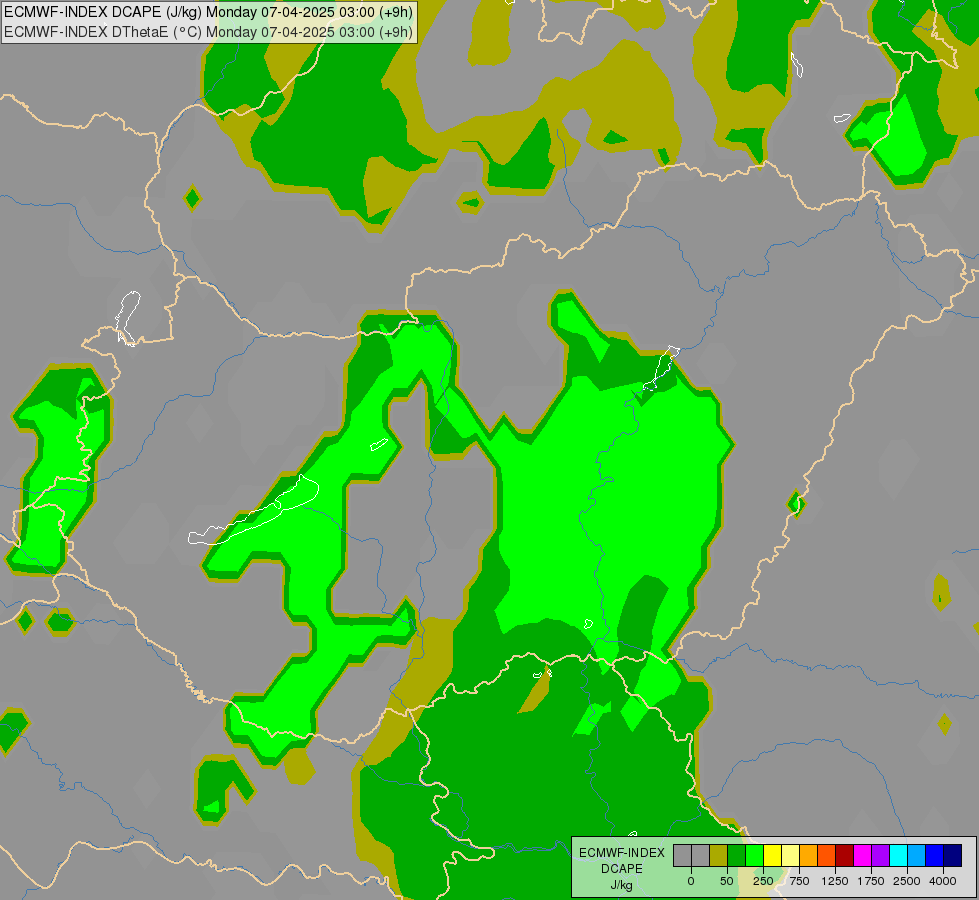Click the legend value "1750"
The height and width of the screenshot is (900, 979).
pos(870,881)
